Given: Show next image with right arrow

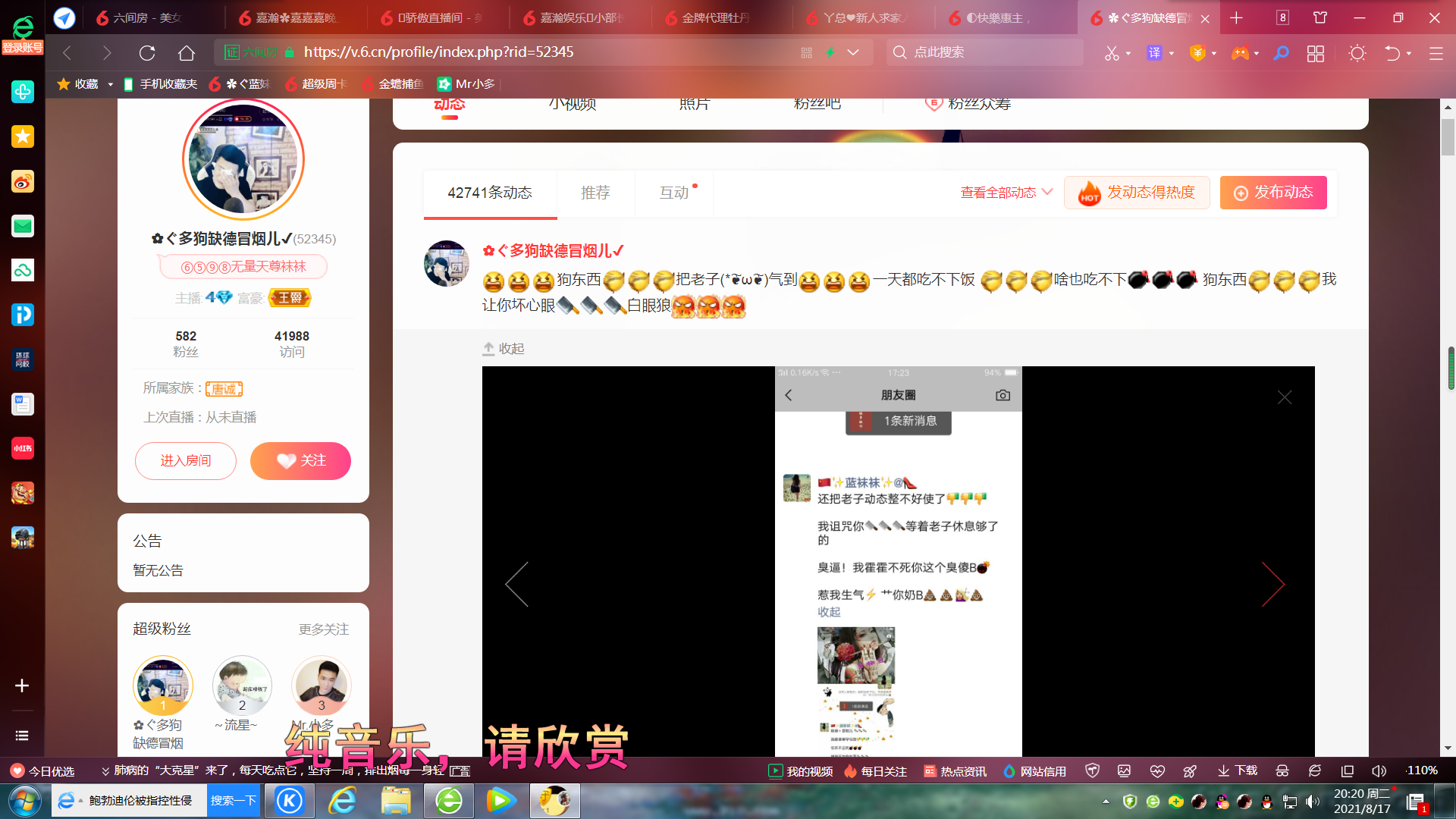Looking at the screenshot, I should pyautogui.click(x=1272, y=584).
